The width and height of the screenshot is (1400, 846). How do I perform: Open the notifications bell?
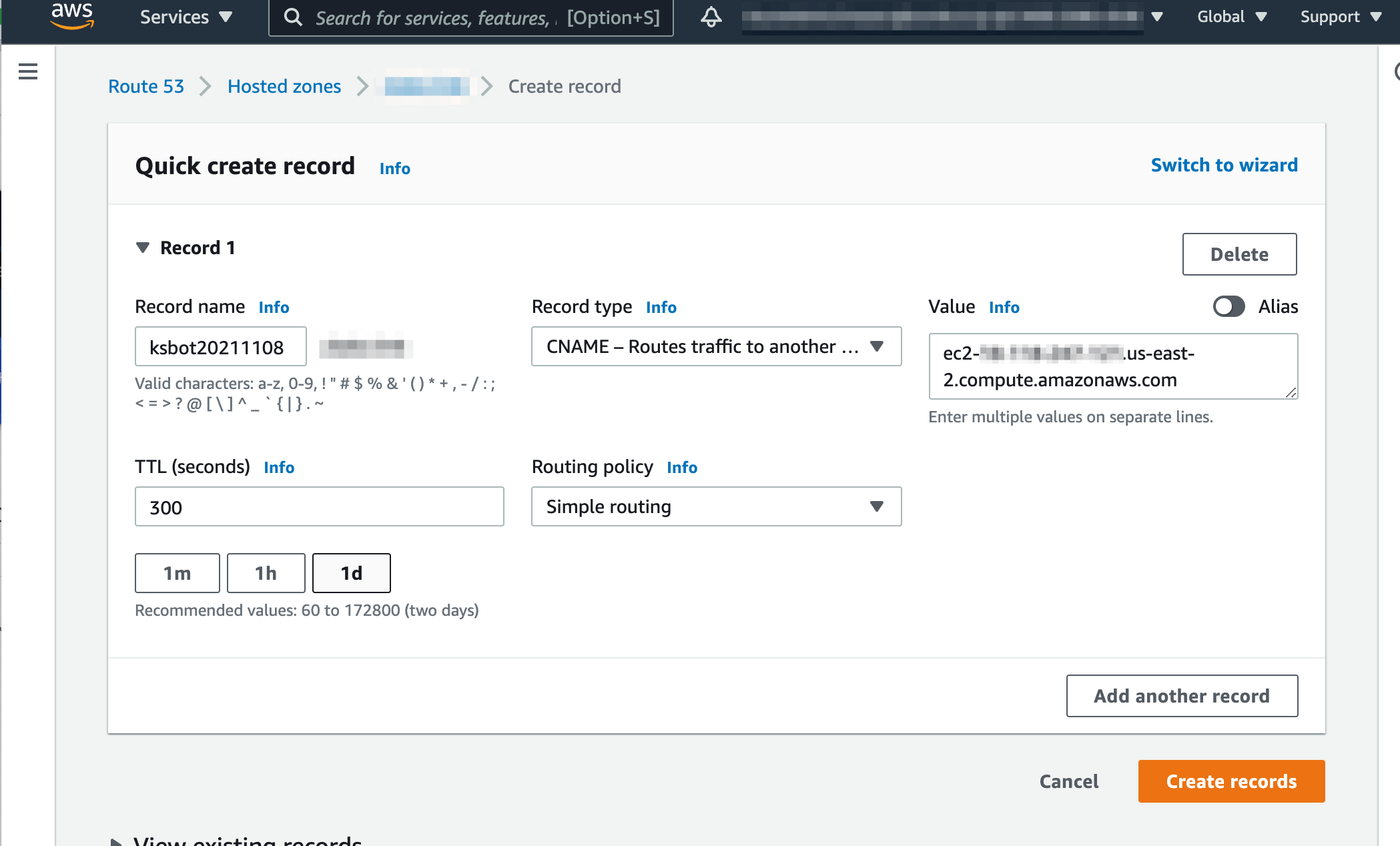[711, 17]
